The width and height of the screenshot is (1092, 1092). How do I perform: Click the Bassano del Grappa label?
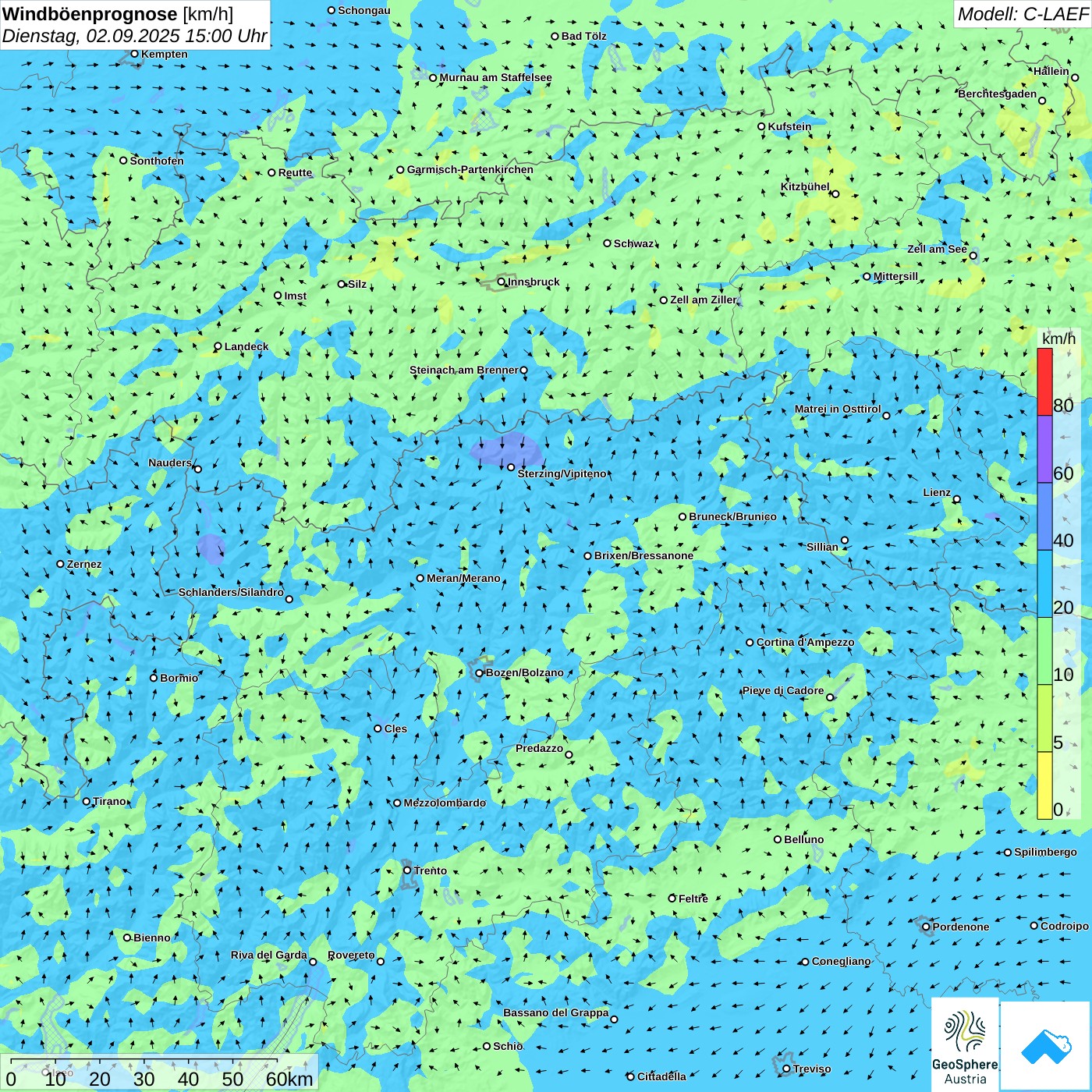[556, 1012]
